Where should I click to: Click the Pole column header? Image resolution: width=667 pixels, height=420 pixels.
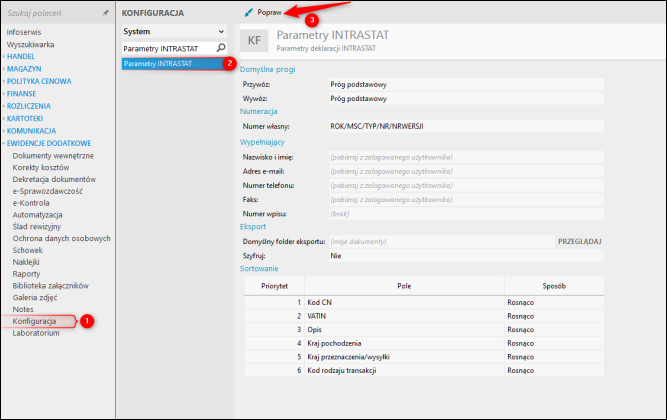coord(404,286)
